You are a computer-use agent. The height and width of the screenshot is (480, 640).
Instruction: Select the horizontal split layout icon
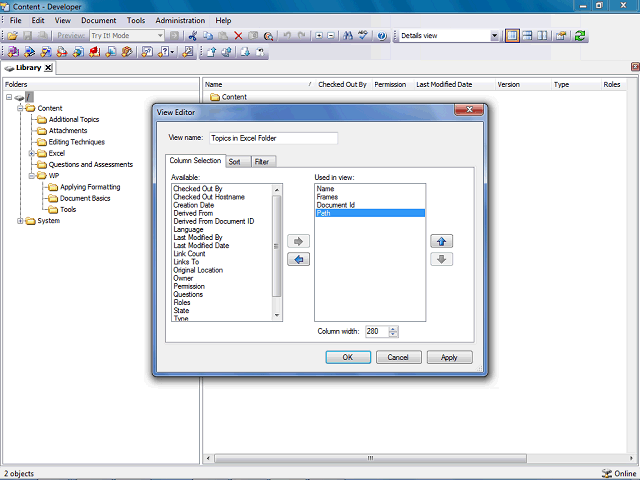point(527,36)
